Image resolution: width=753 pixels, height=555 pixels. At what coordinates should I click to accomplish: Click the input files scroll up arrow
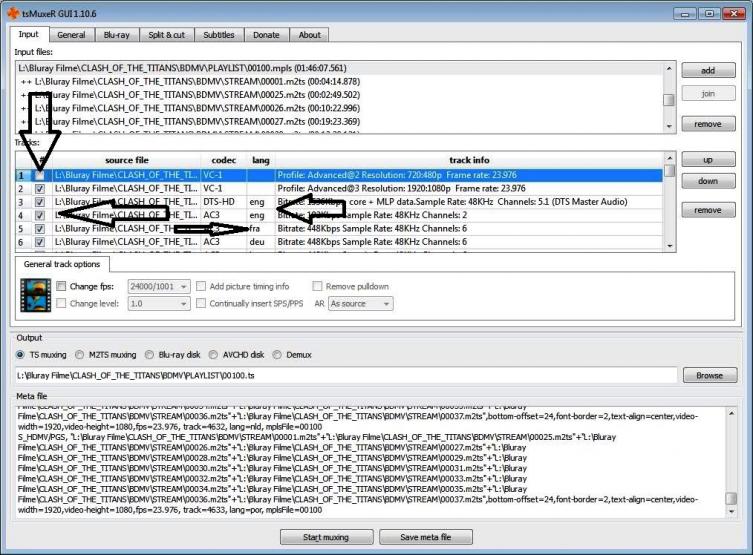[x=669, y=69]
